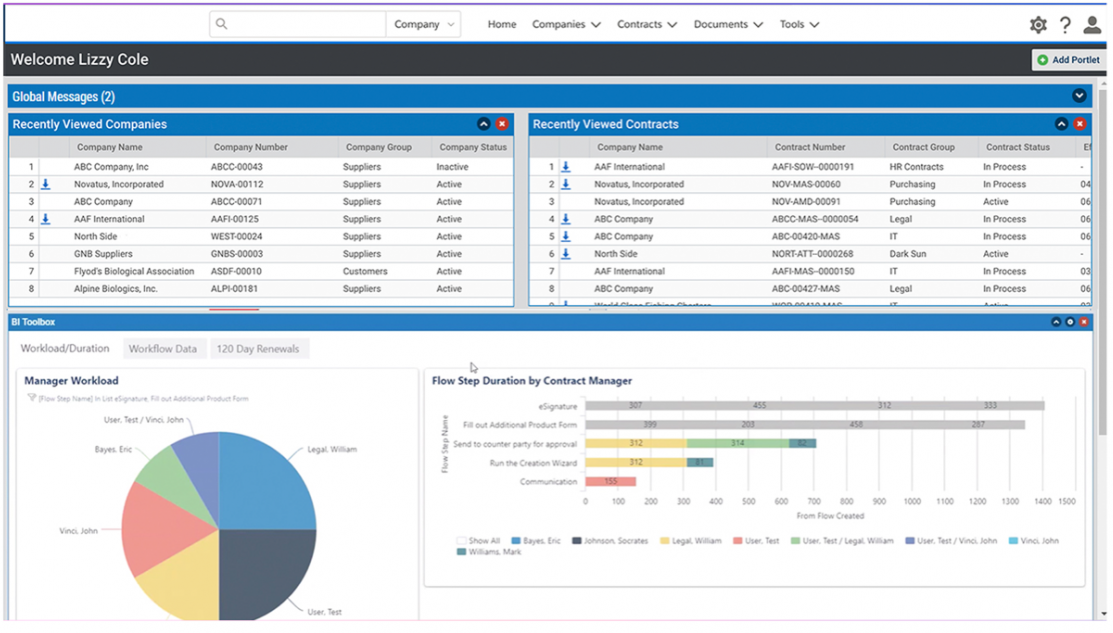The image size is (1113, 633).
Task: Close the Recently Viewed Companies portlet
Action: coord(502,124)
